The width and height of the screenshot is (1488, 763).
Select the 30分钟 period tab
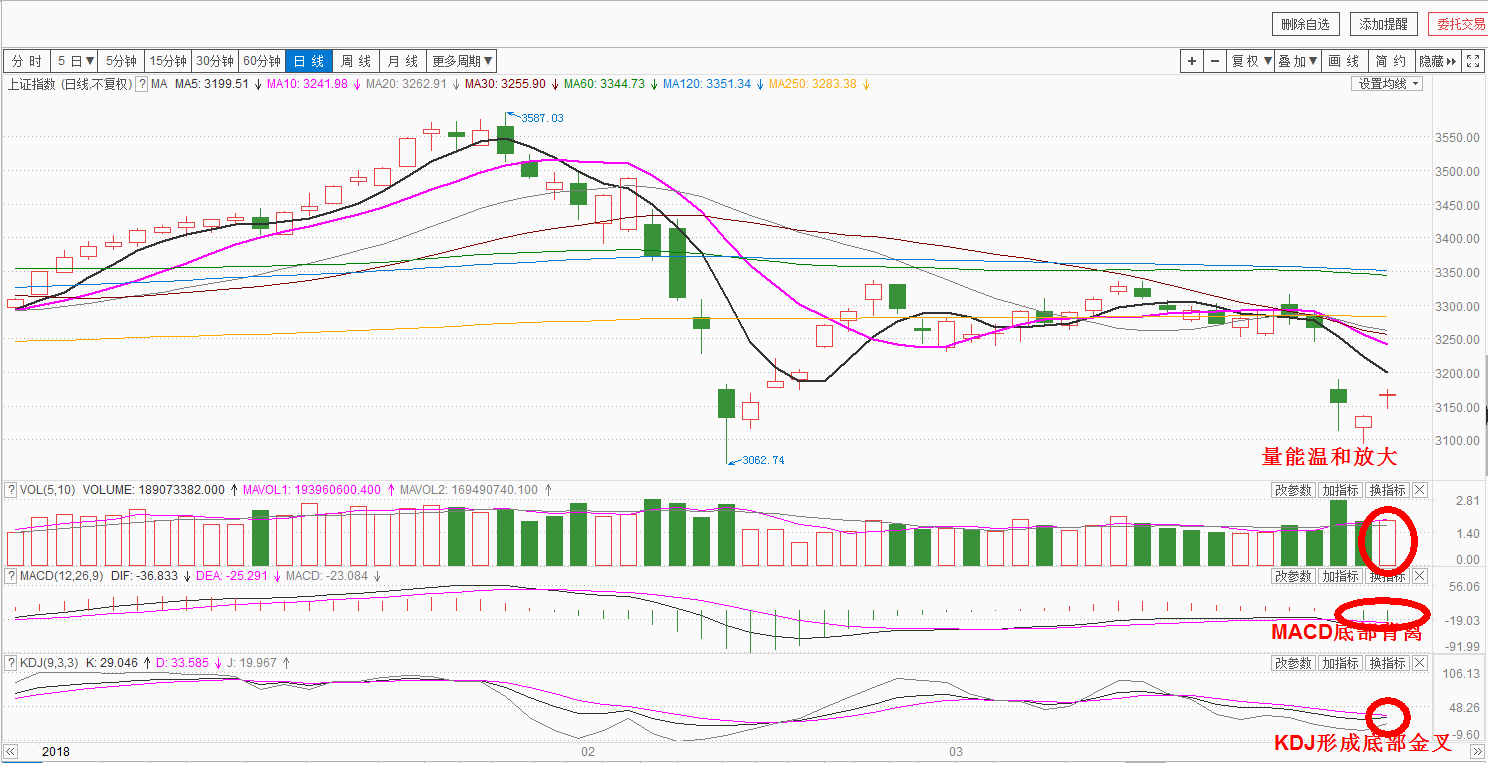(x=216, y=61)
